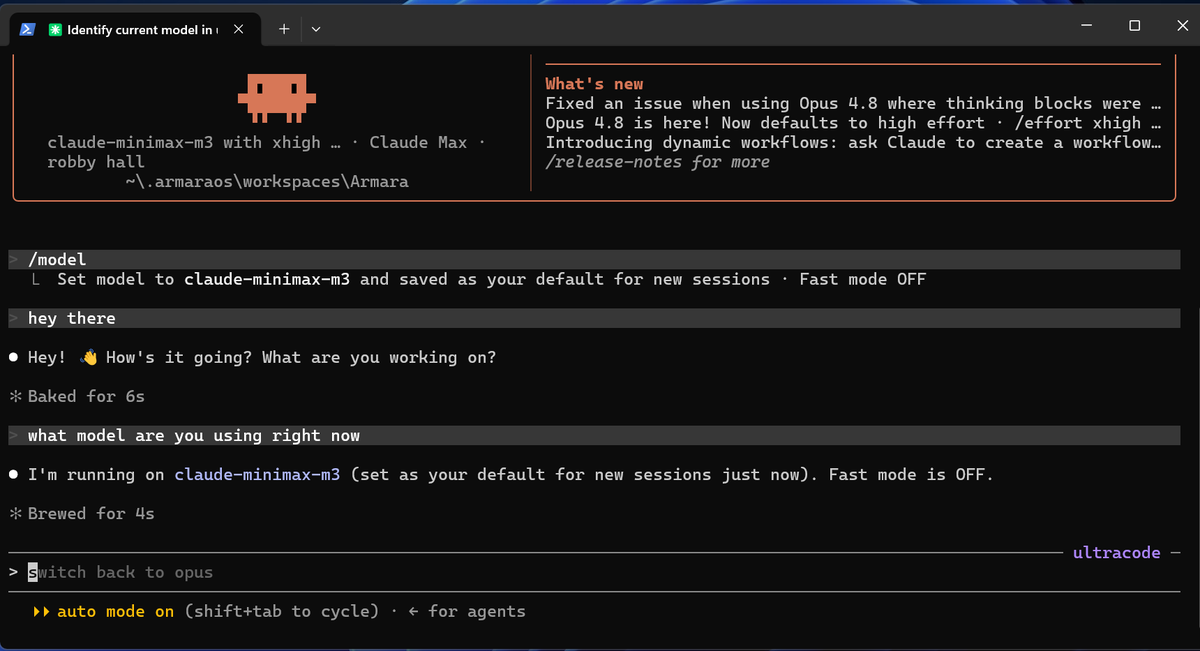The height and width of the screenshot is (651, 1200).
Task: Click the Claude mascot pixel art logo
Action: tap(276, 96)
